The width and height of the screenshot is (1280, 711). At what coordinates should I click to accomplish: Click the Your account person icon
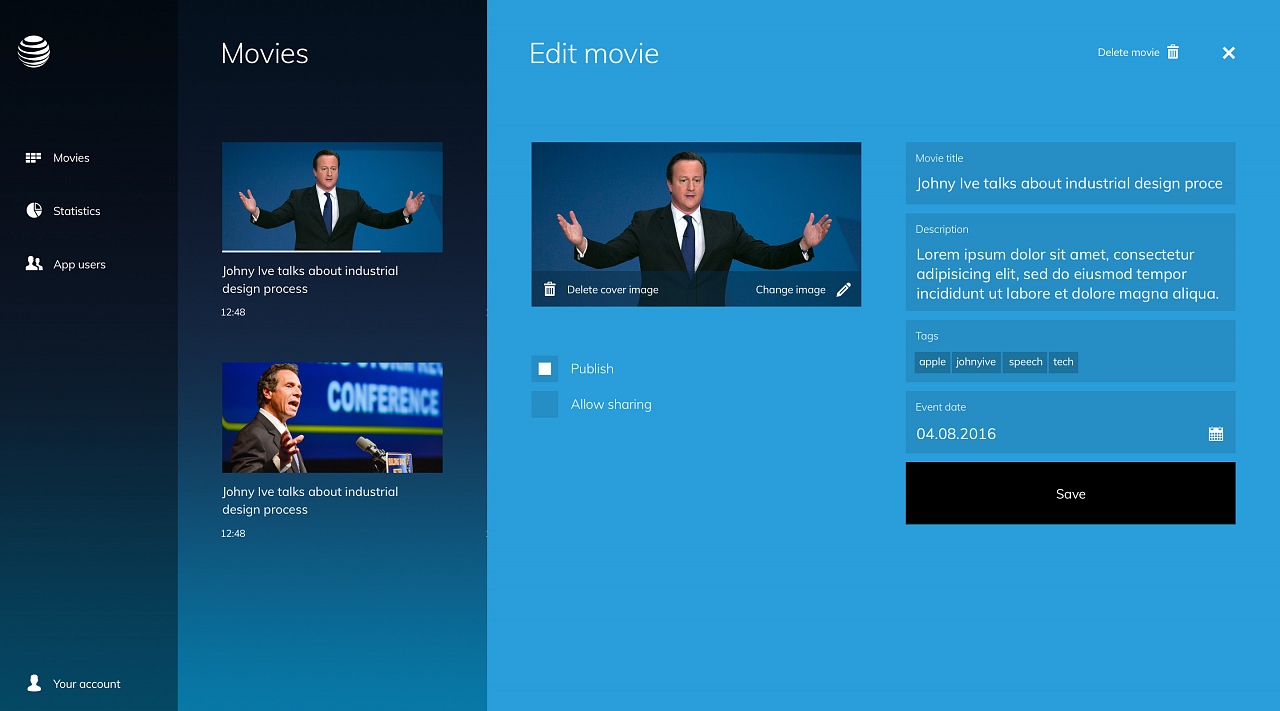click(x=34, y=683)
